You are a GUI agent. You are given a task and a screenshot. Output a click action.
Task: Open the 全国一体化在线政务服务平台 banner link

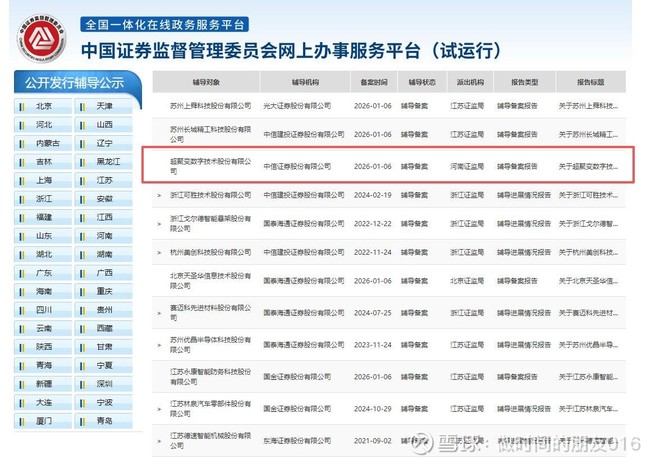coord(165,24)
